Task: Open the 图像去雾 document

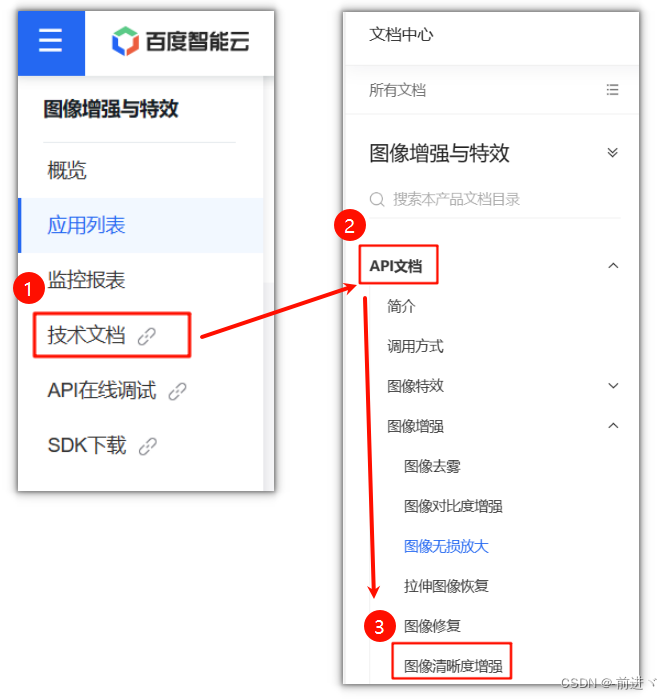Action: [x=432, y=466]
